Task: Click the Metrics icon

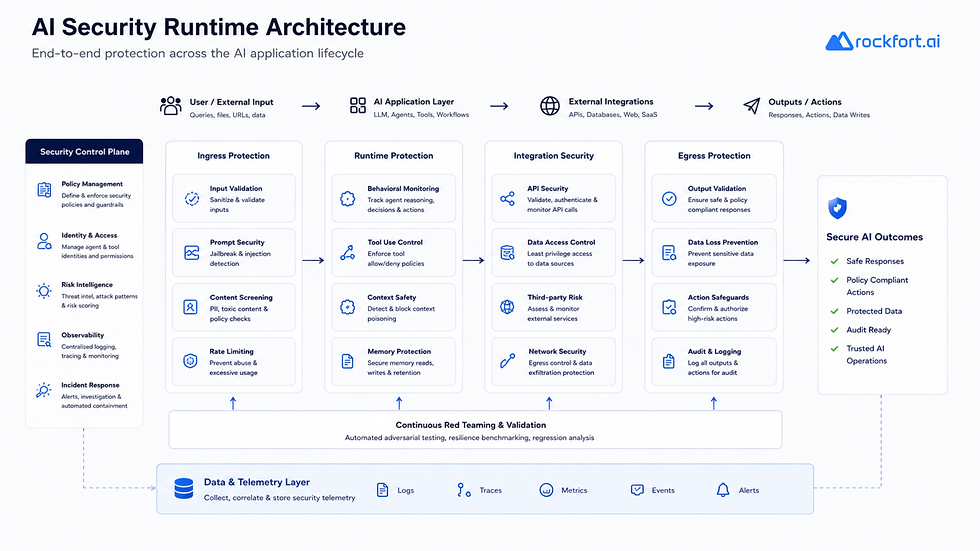Action: point(546,490)
